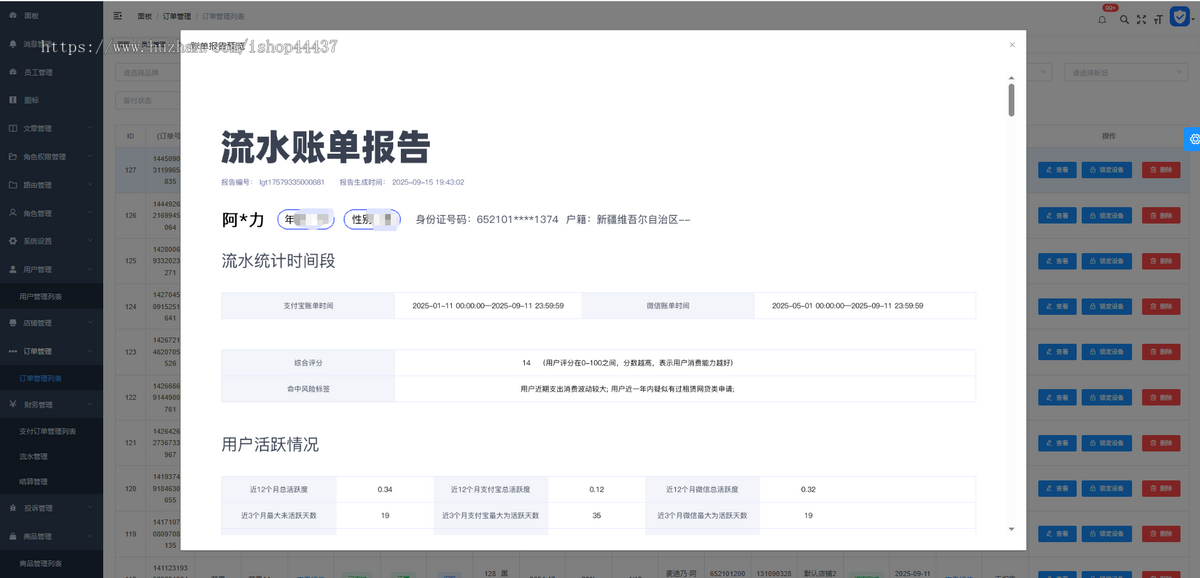Click 删除 for order row 122
Viewport: 1200px width, 578px height.
coord(1161,397)
